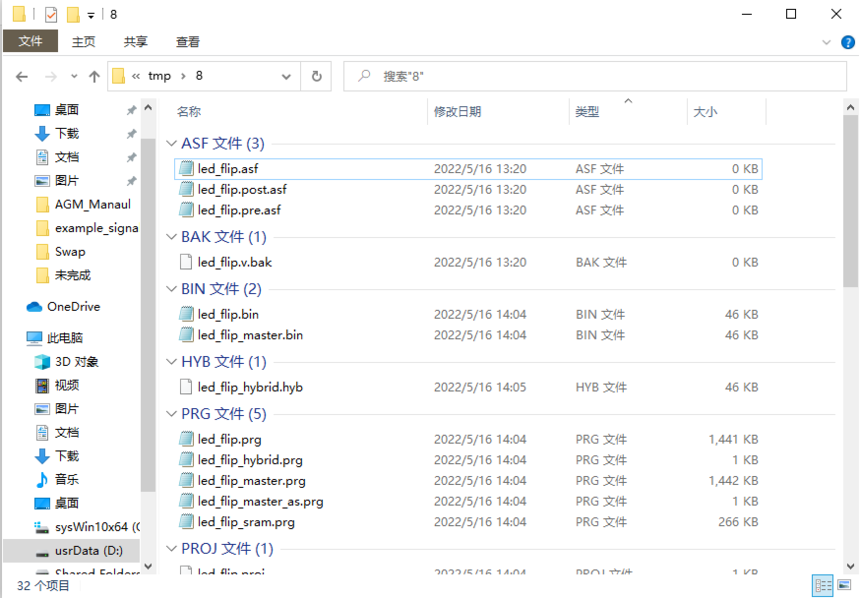Select the led_flip.bin file icon
860x598 pixels.
pos(186,314)
